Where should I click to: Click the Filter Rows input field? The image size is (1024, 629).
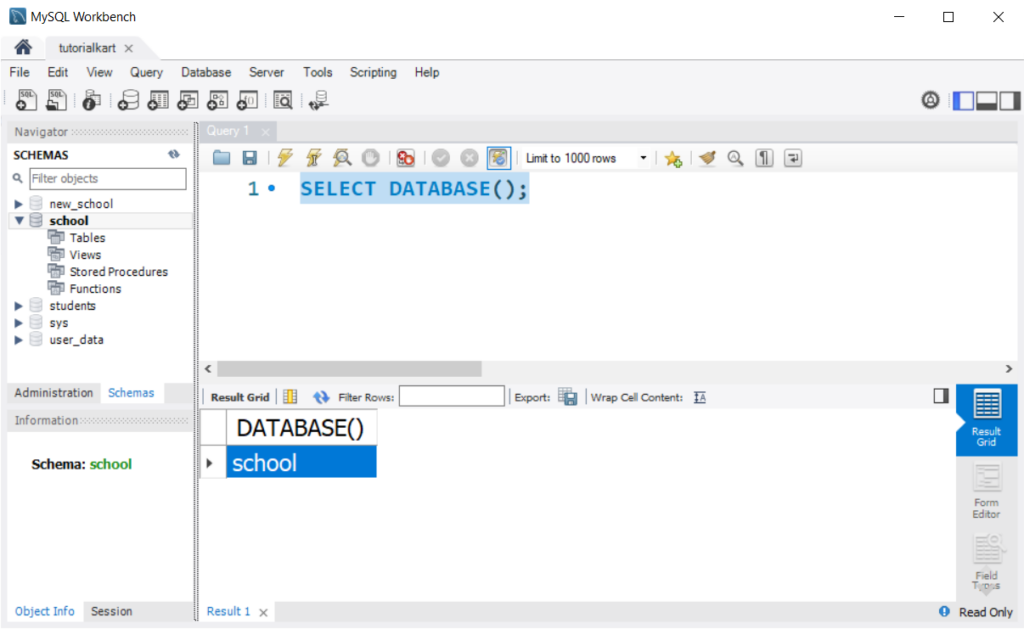click(451, 397)
